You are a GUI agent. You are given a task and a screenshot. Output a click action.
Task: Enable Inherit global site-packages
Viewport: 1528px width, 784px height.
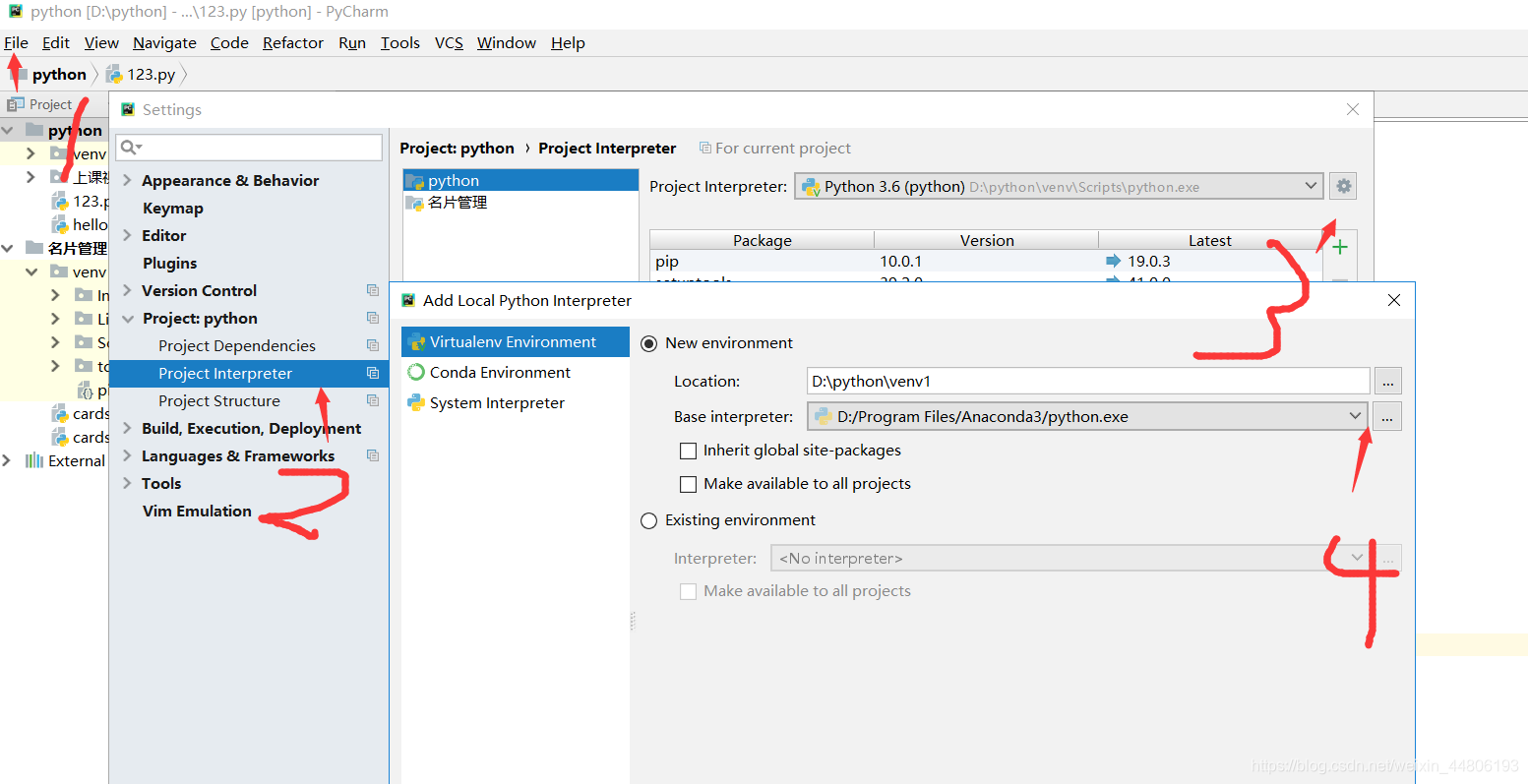[689, 451]
